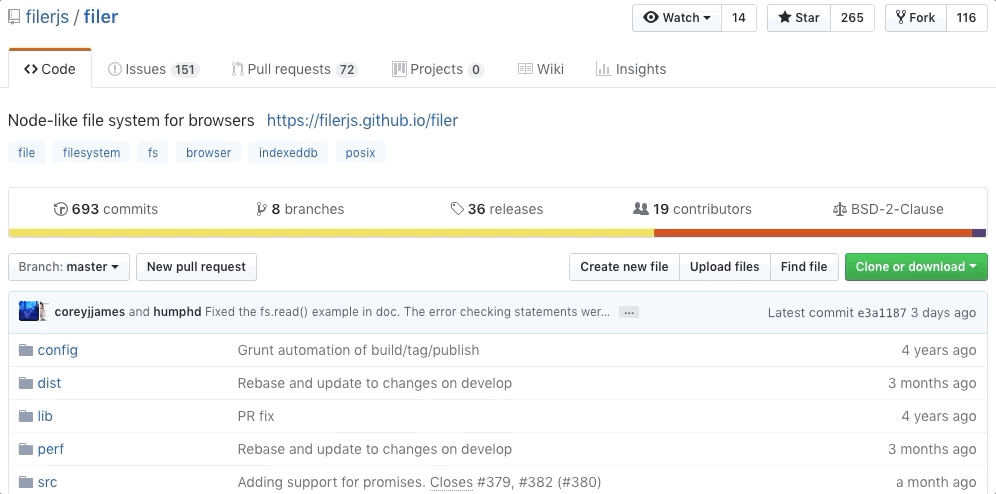Click the fork icon in Fork button
This screenshot has width=996, height=494.
pos(901,17)
